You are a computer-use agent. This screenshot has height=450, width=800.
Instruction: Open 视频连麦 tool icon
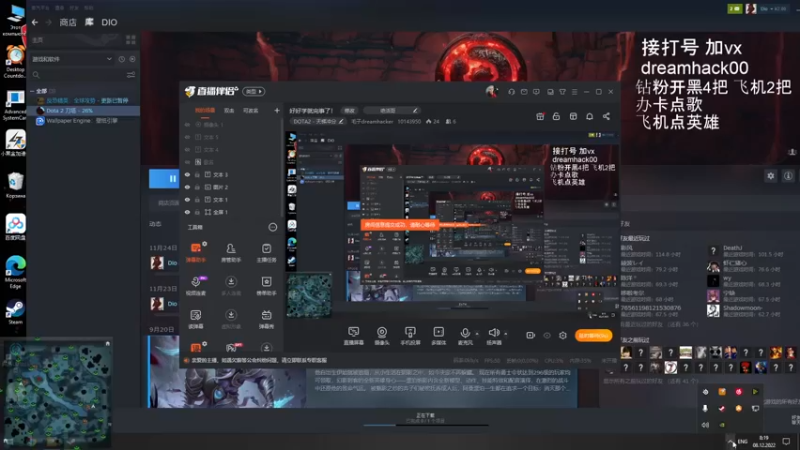pyautogui.click(x=196, y=285)
